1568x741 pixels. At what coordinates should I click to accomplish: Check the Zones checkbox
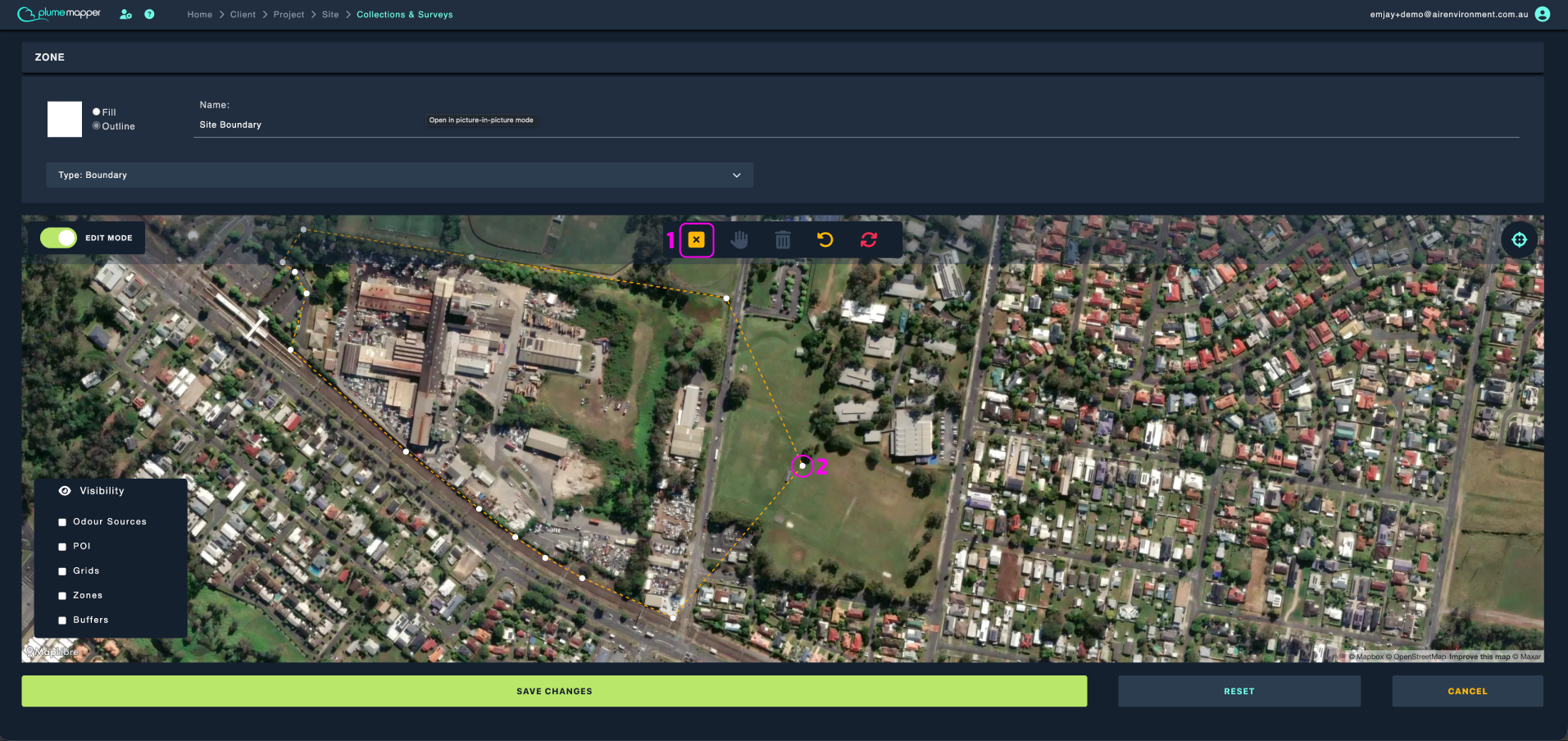click(62, 596)
